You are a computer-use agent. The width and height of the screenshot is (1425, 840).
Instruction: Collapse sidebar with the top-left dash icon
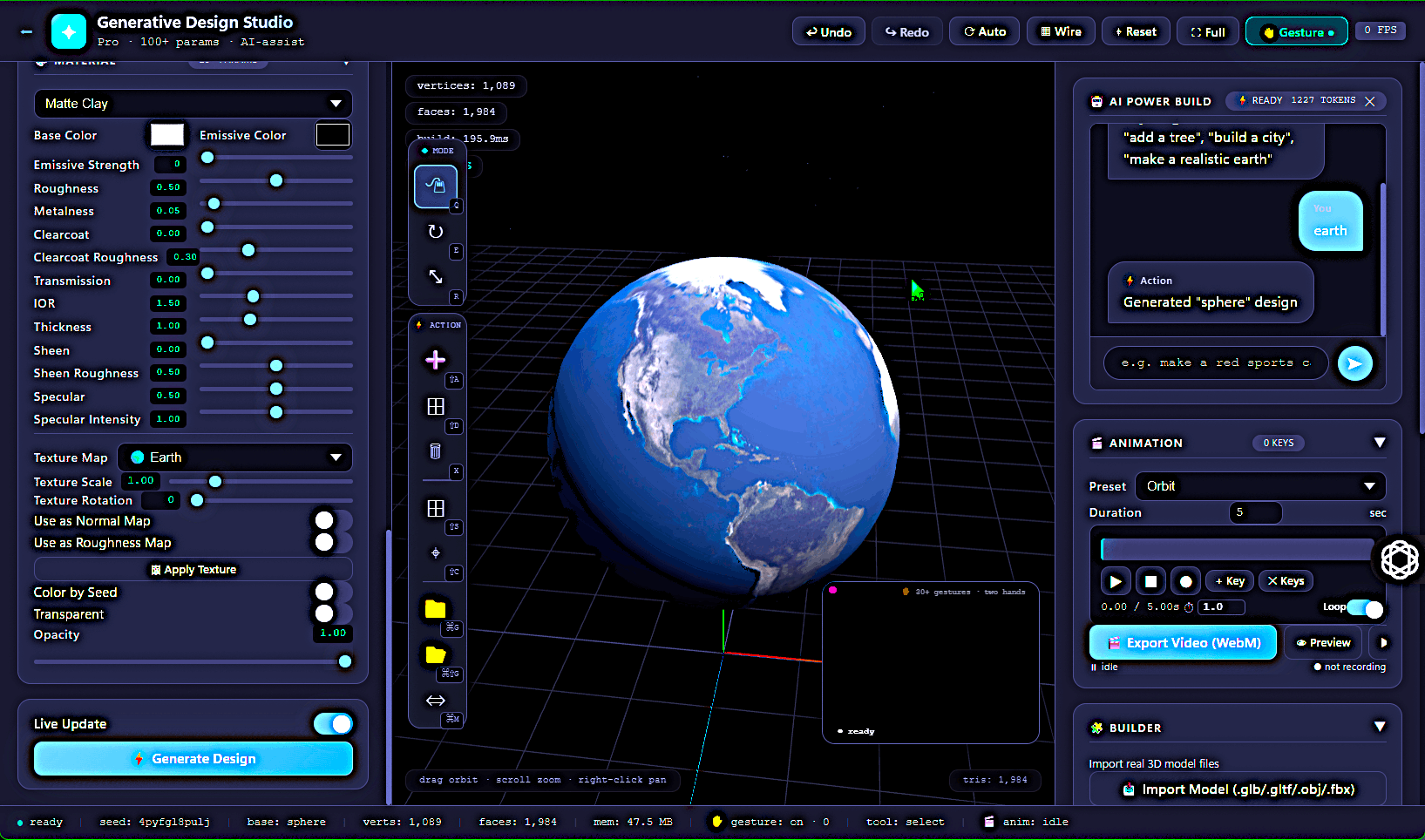coord(26,32)
